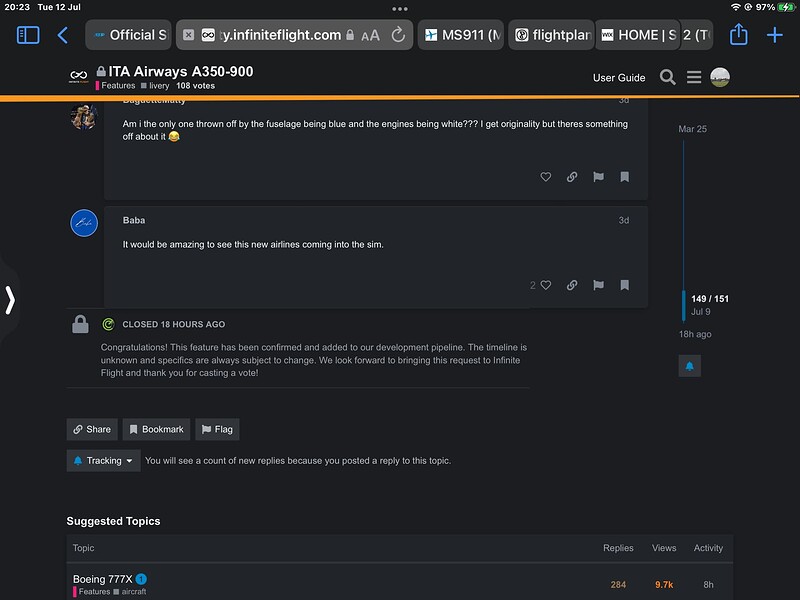
Task: Open the first poster's avatar
Action: pyautogui.click(x=83, y=116)
